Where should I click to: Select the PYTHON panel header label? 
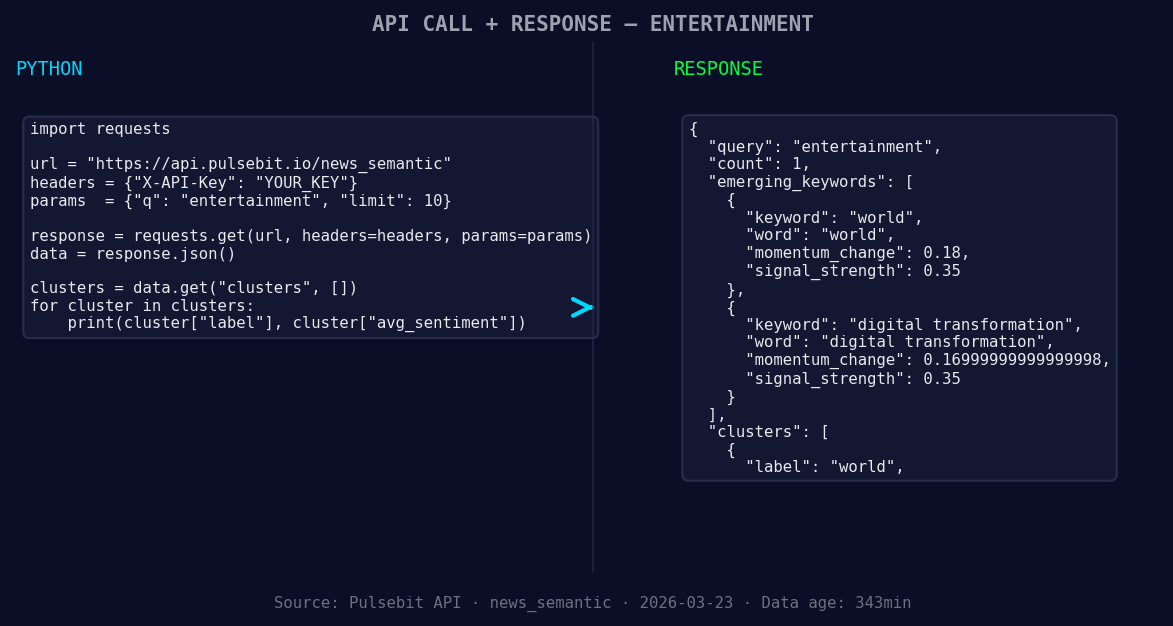click(x=49, y=68)
